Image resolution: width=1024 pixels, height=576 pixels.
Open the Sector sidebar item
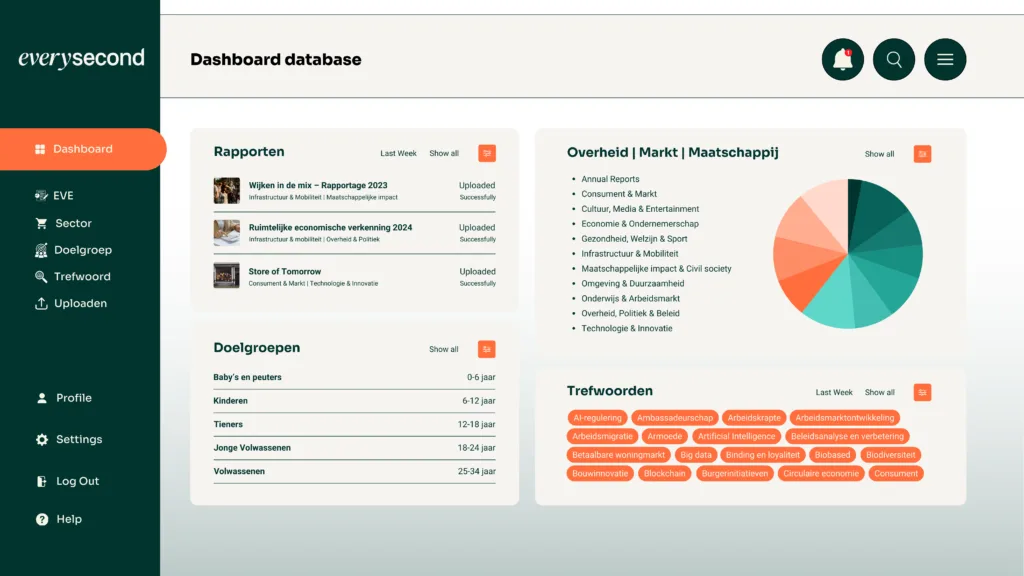click(x=73, y=223)
